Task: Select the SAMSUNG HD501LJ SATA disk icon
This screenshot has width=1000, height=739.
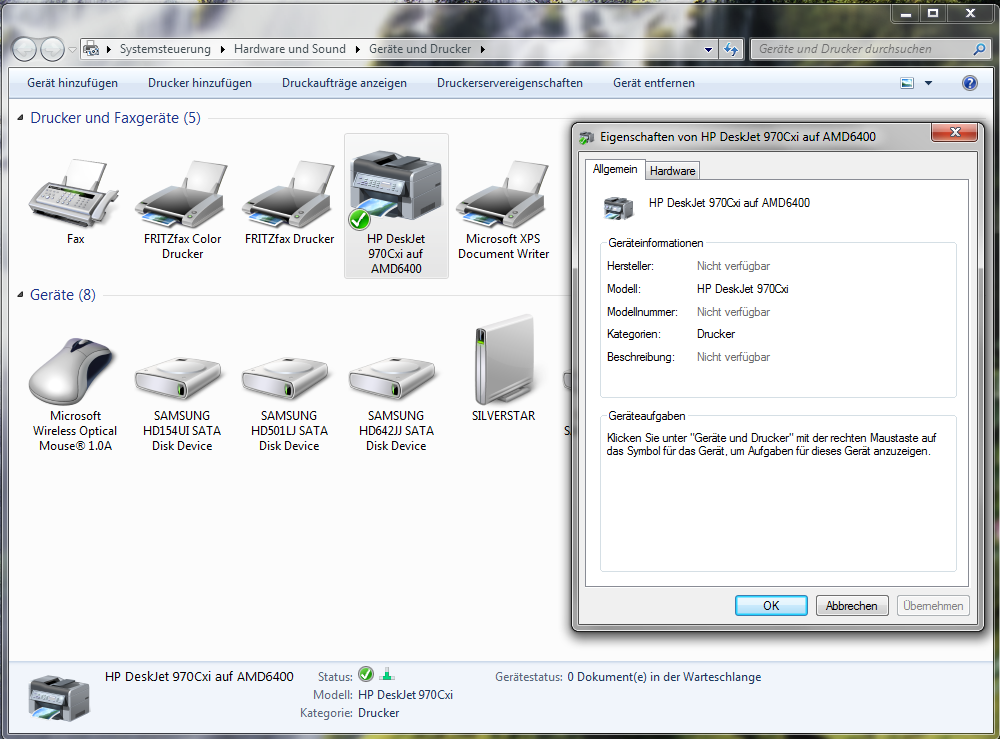Action: click(286, 379)
